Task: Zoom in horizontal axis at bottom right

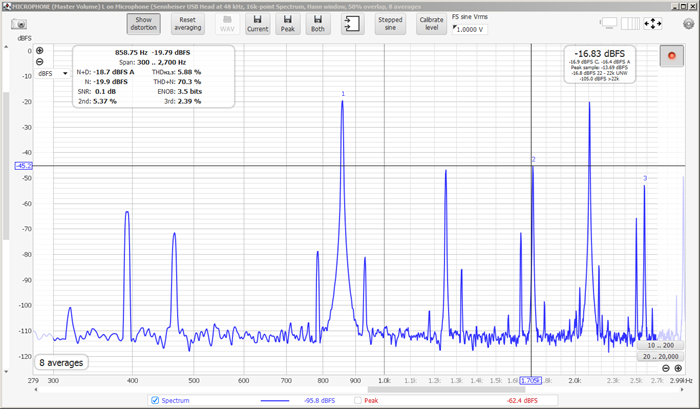Action: click(x=678, y=368)
